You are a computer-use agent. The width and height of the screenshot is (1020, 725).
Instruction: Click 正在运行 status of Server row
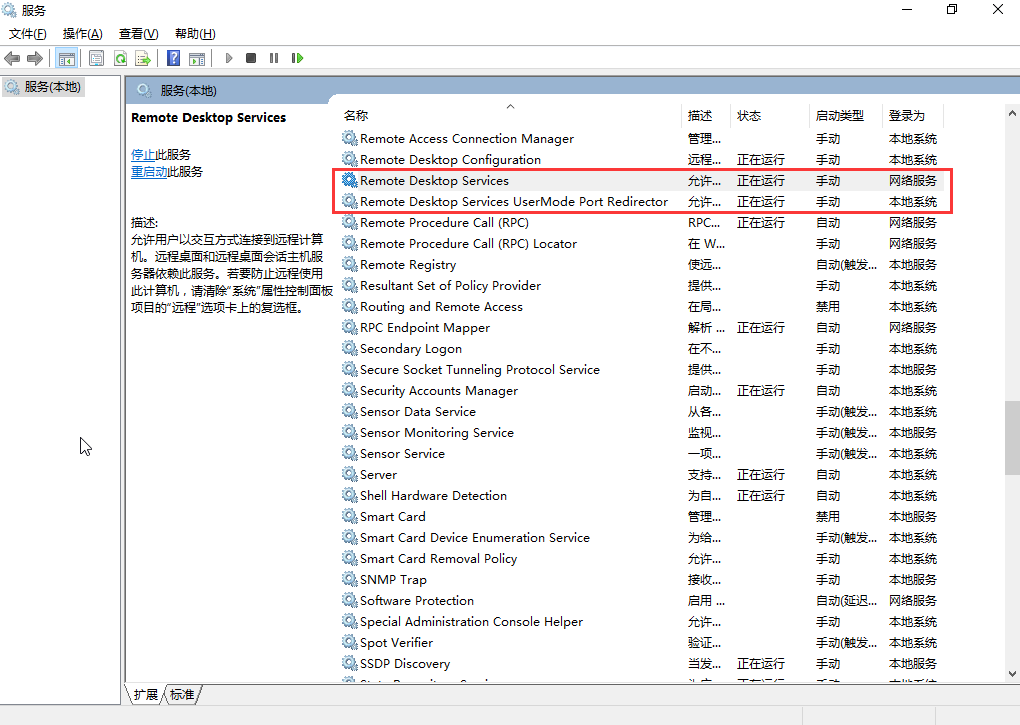760,474
